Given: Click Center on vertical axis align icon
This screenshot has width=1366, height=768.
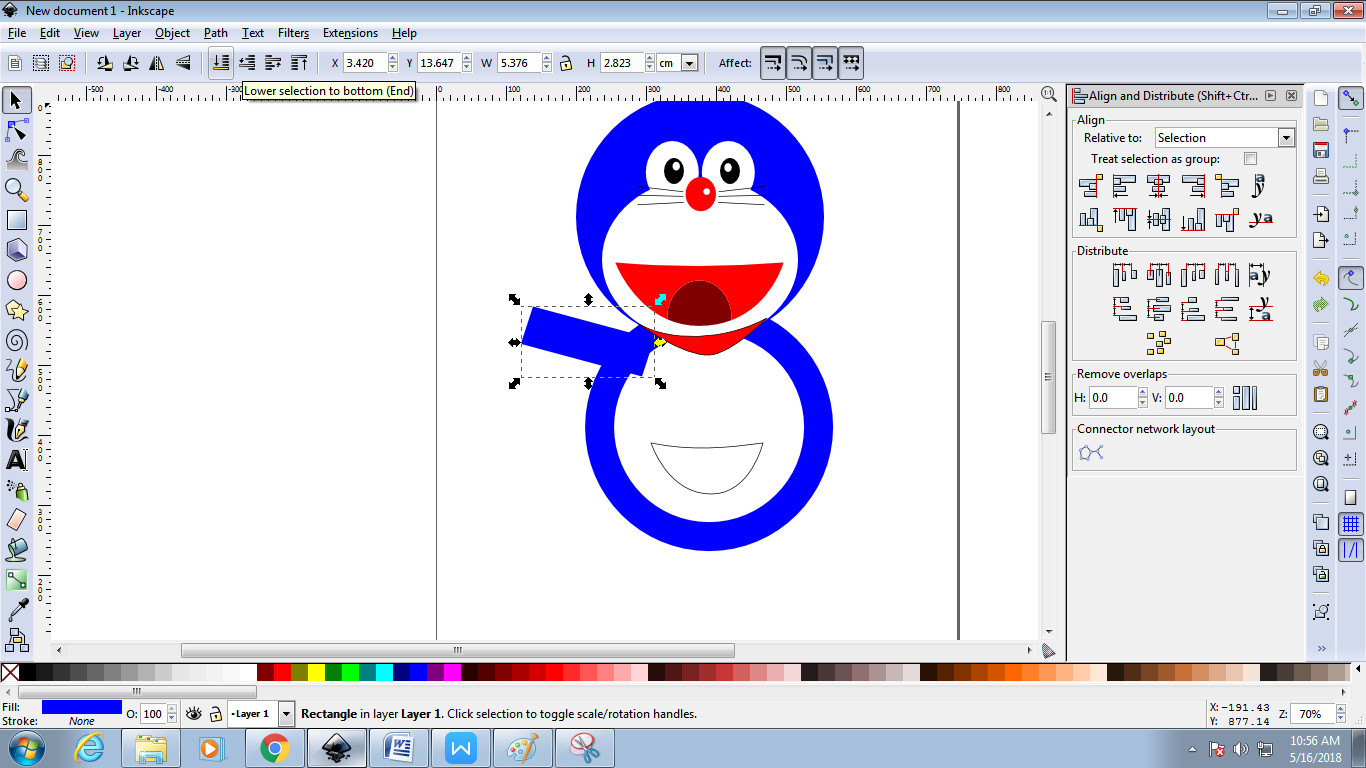Looking at the screenshot, I should (1158, 186).
